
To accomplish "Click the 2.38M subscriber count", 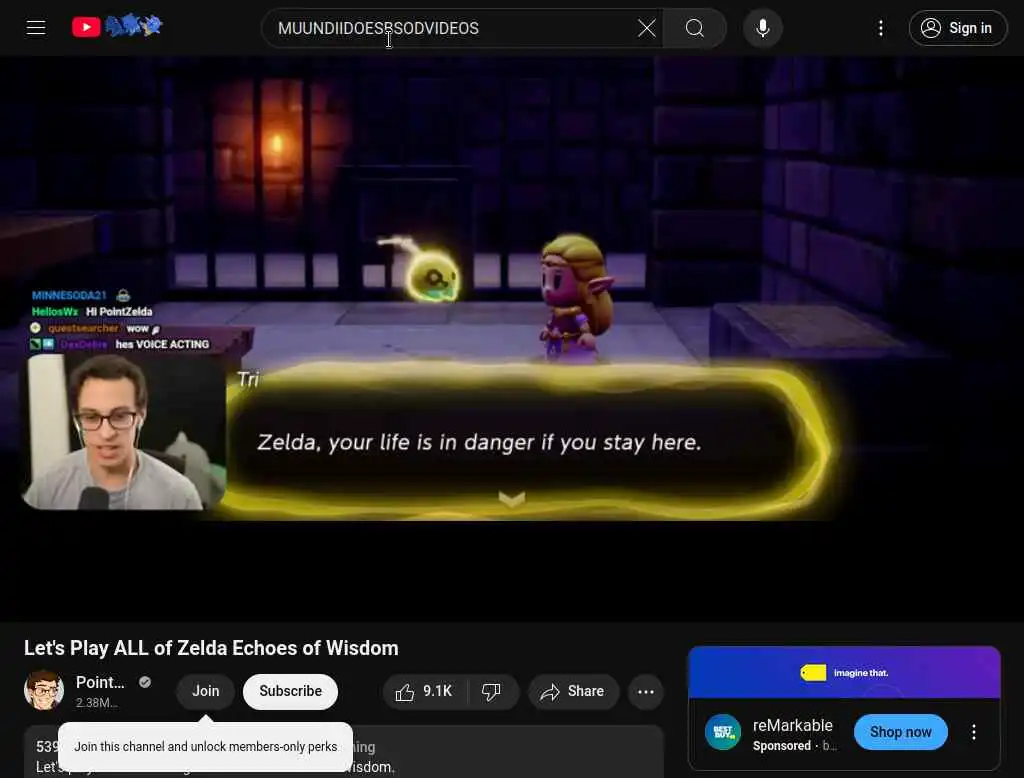I will pyautogui.click(x=97, y=703).
